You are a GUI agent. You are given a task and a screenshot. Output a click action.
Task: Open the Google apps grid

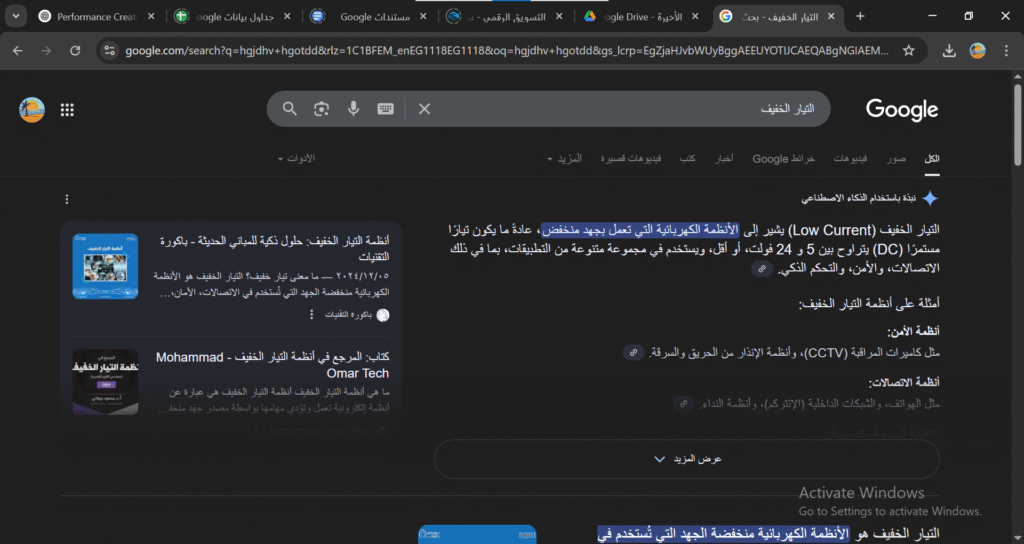[x=67, y=110]
